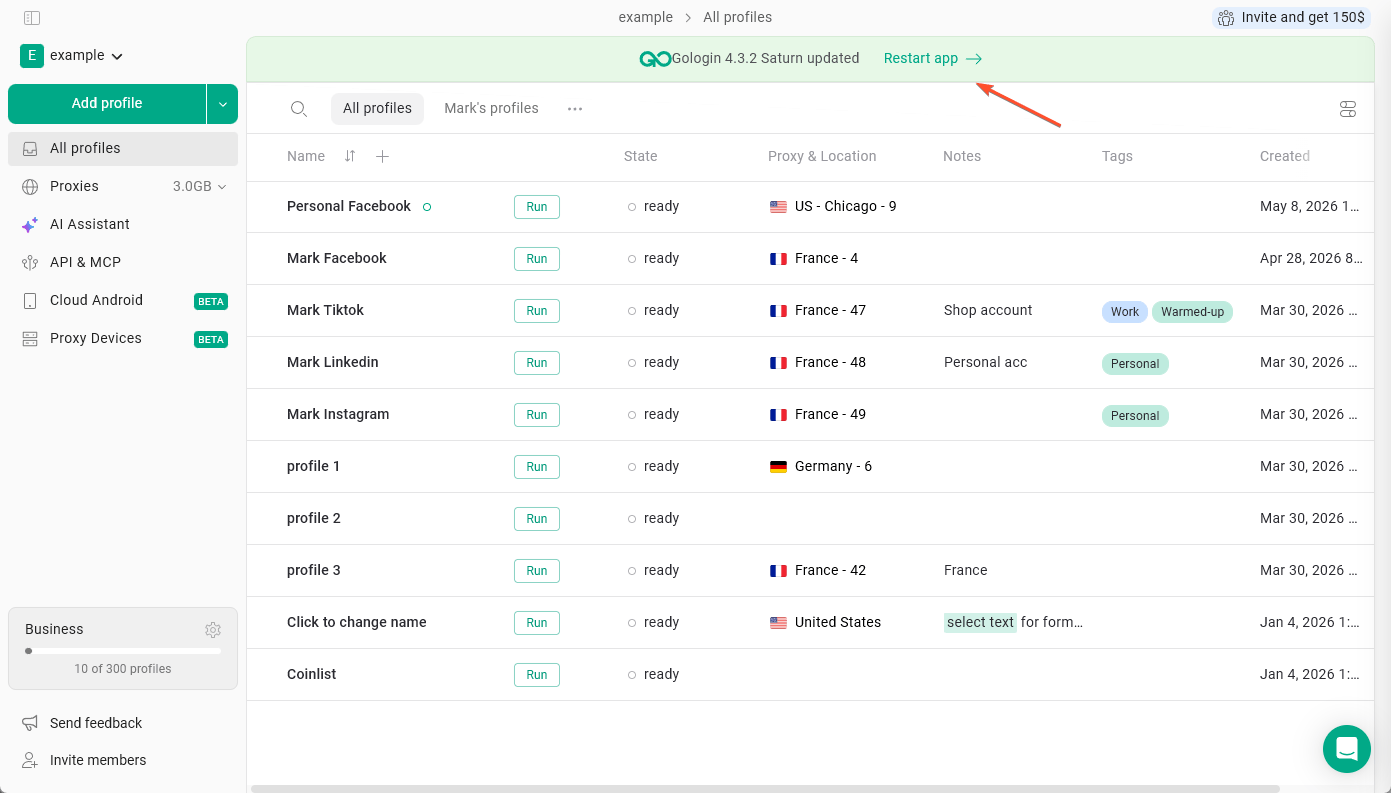Click the Mark Instagram profile name

[x=338, y=414]
